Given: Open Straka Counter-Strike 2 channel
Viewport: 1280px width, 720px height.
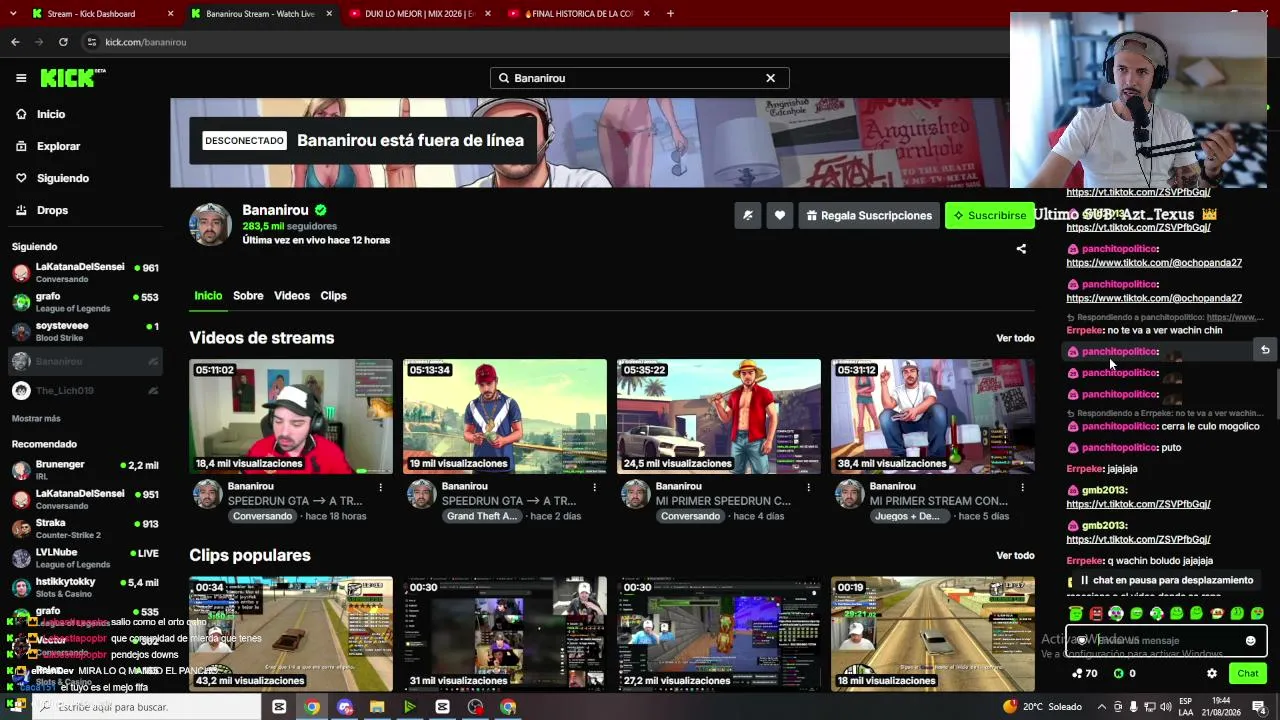Looking at the screenshot, I should (x=85, y=528).
